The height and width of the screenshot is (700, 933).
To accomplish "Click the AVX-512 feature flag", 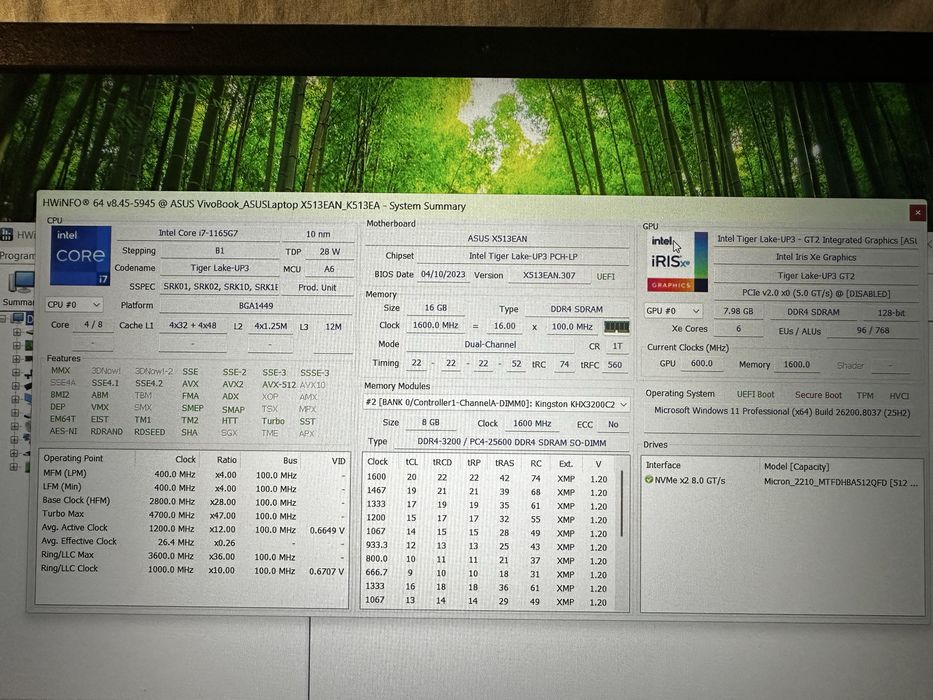I will [279, 385].
